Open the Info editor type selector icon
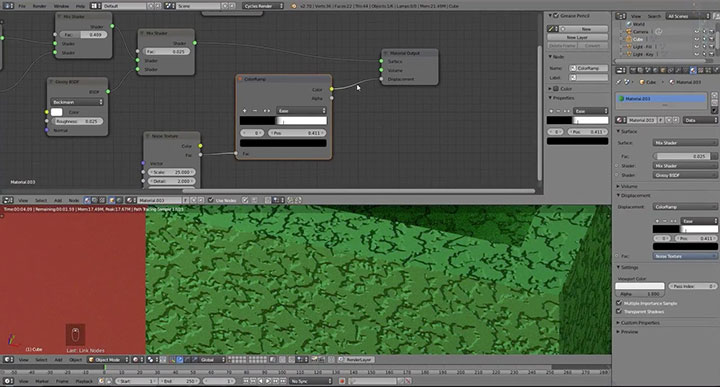The image size is (720, 387). [8, 6]
